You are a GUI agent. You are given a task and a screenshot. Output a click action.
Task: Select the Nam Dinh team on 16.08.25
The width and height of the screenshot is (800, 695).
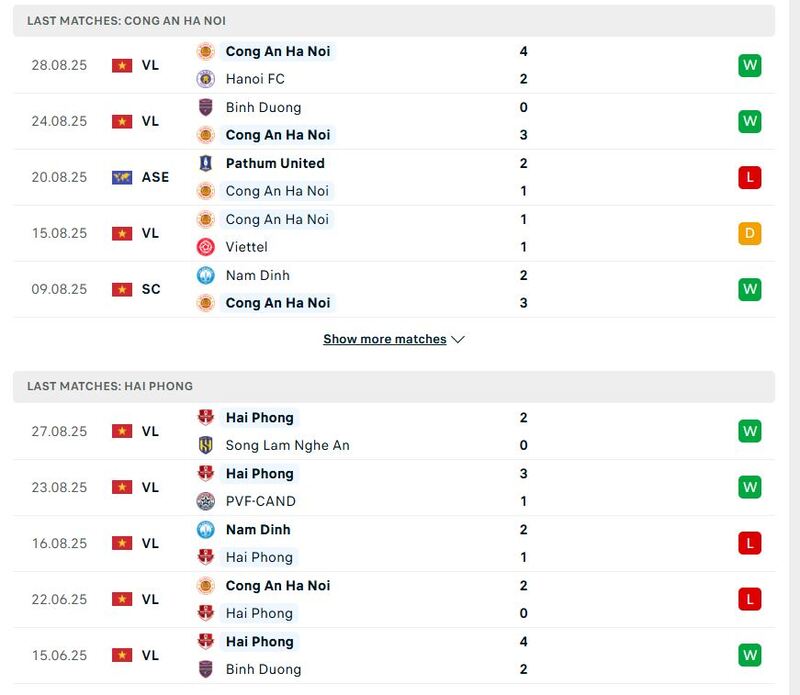(x=258, y=529)
